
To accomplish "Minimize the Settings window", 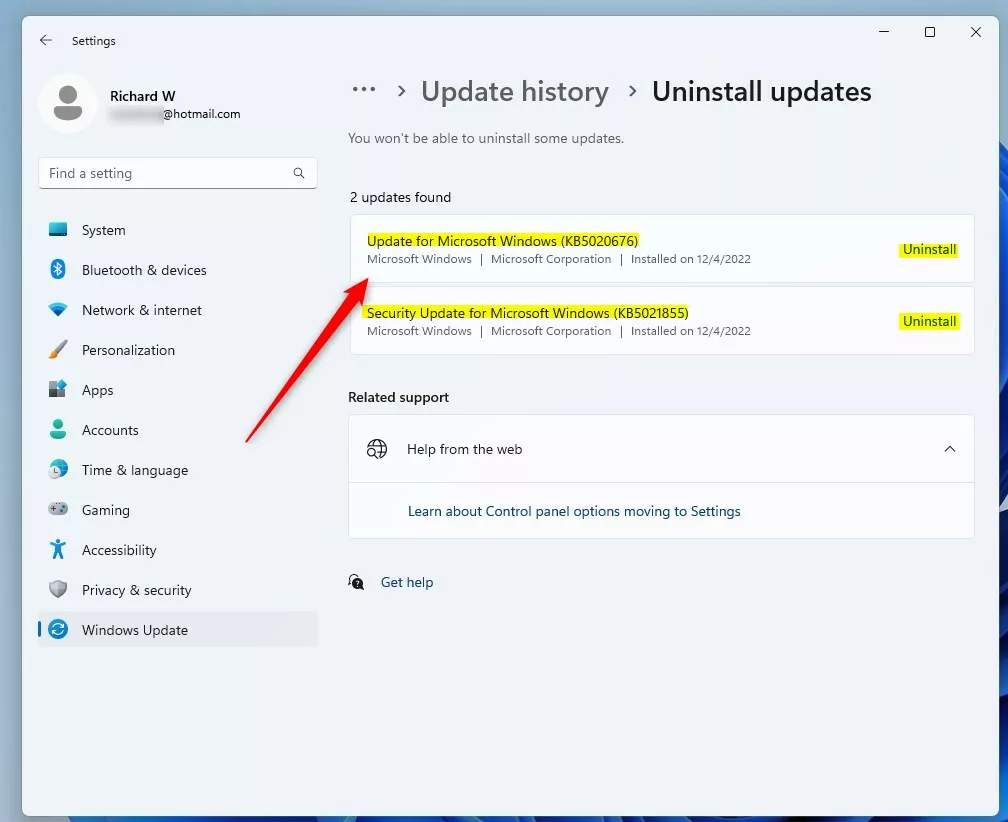I will pos(884,31).
